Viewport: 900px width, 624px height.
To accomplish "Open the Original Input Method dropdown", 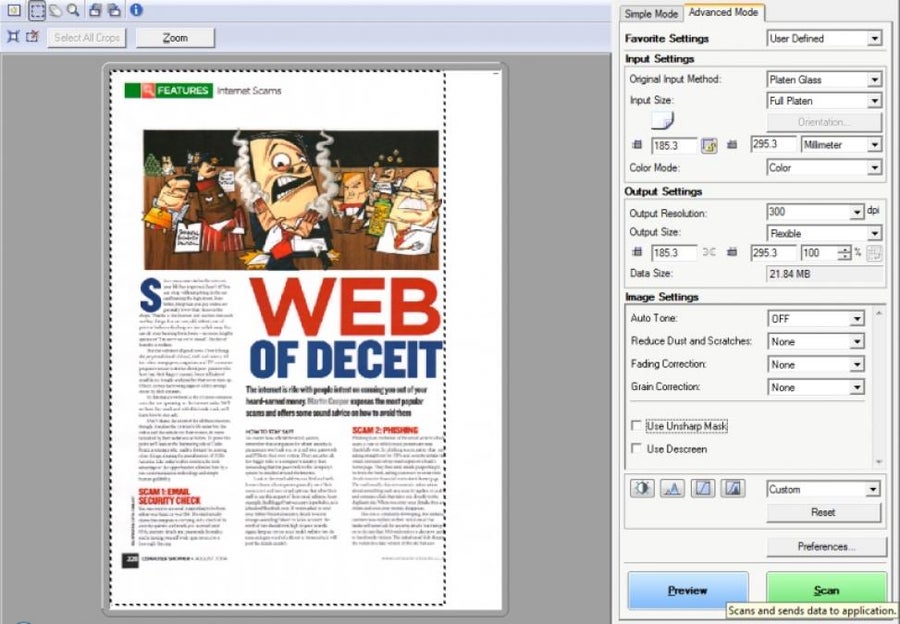I will point(824,79).
